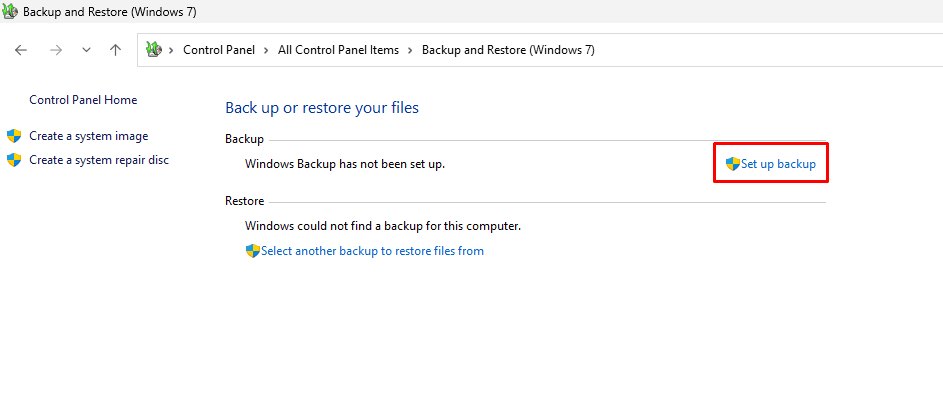This screenshot has height=400, width=943.
Task: Open Control Panel Home link
Action: click(83, 100)
